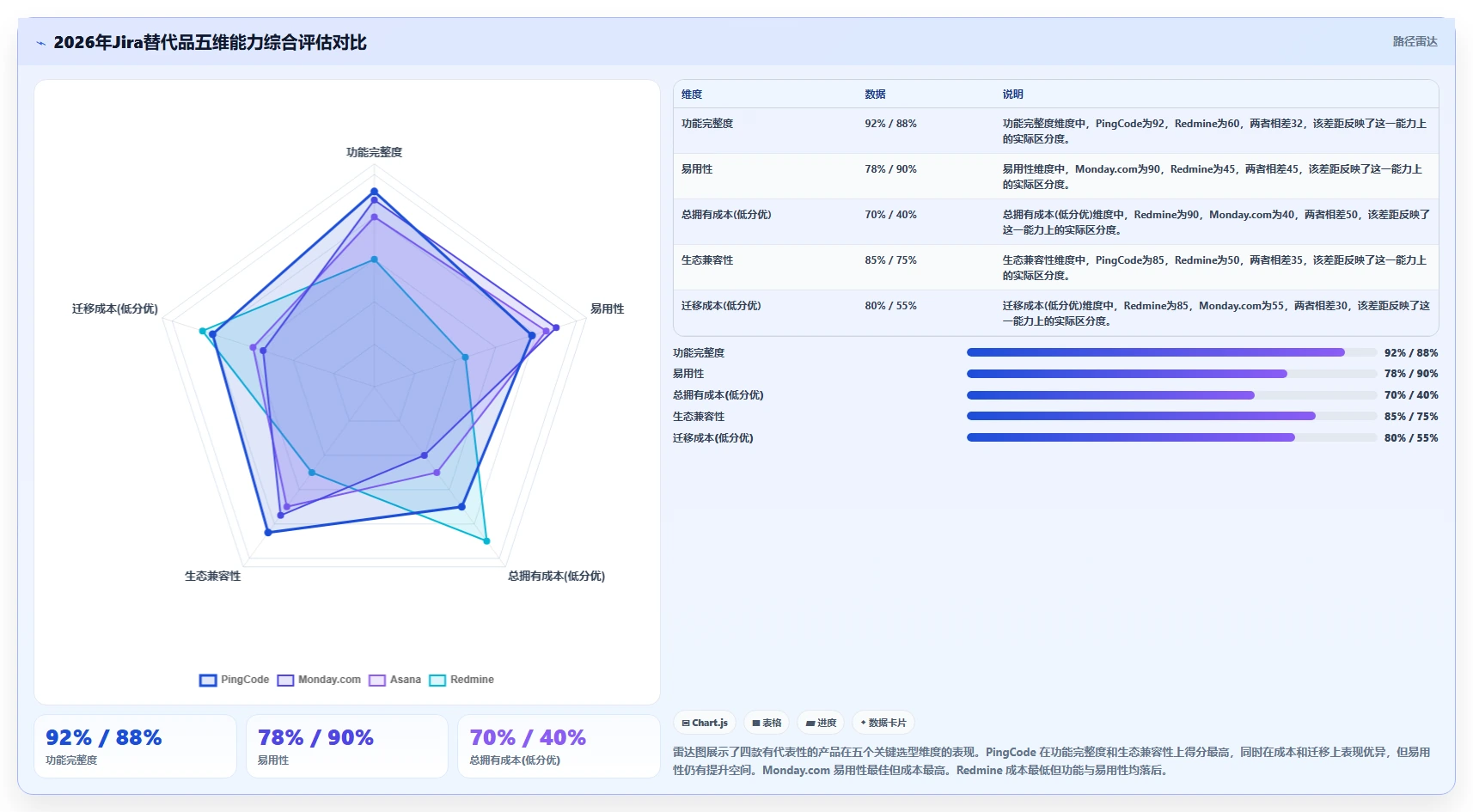This screenshot has width=1473, height=812.
Task: Select the 数据卡片 tag chip
Action: click(x=883, y=723)
